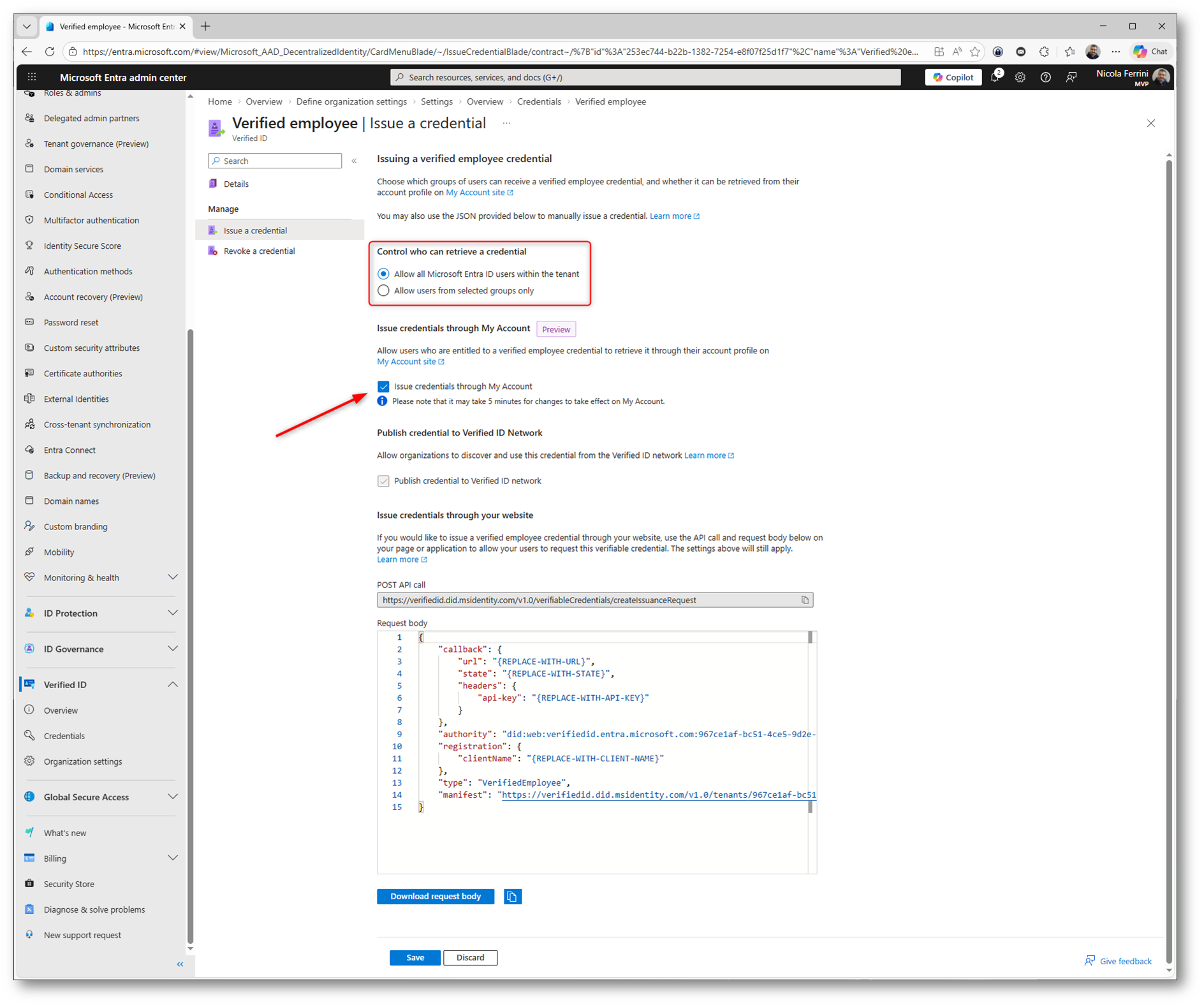Open the Copilot panel
Screen dimensions: 1204x1007
pos(953,77)
